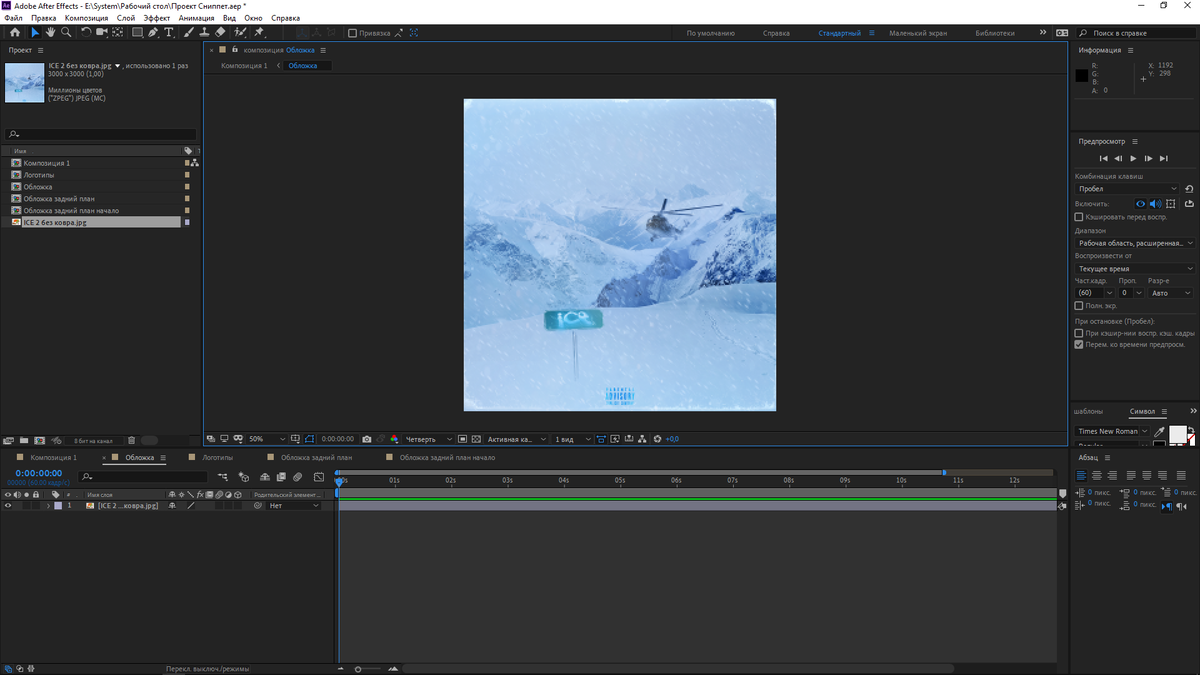
Task: Open the Текущее время play-from dropdown
Action: click(x=1135, y=269)
